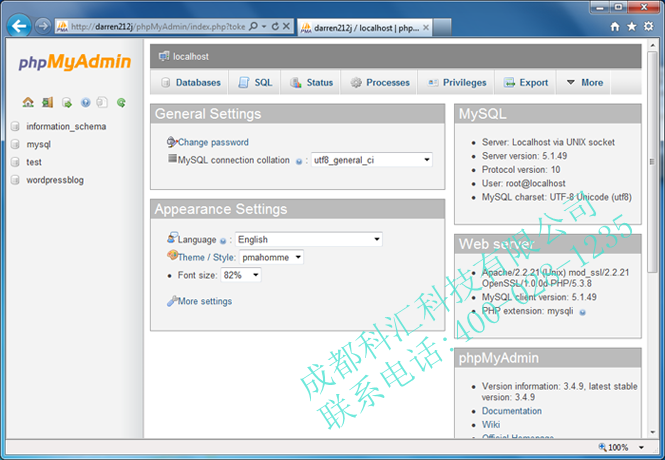Click the zoom magnifier icon in status bar
The image size is (665, 460).
tap(603, 447)
